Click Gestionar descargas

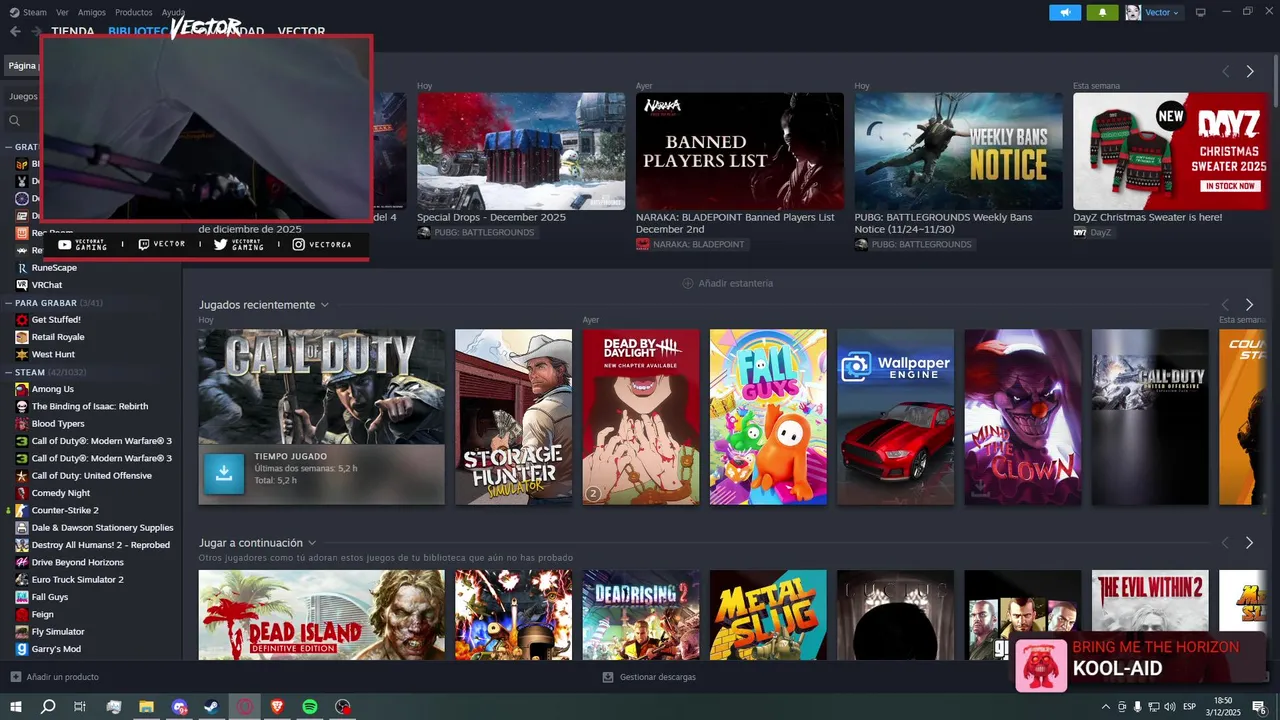(649, 677)
